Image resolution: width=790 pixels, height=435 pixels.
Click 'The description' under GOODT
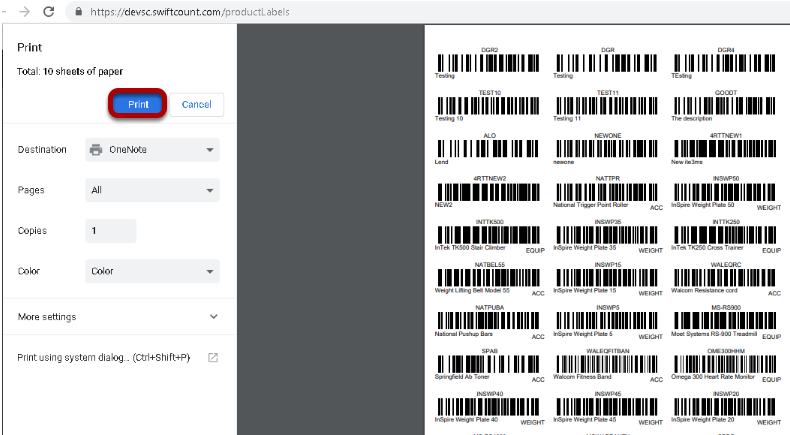pos(691,118)
